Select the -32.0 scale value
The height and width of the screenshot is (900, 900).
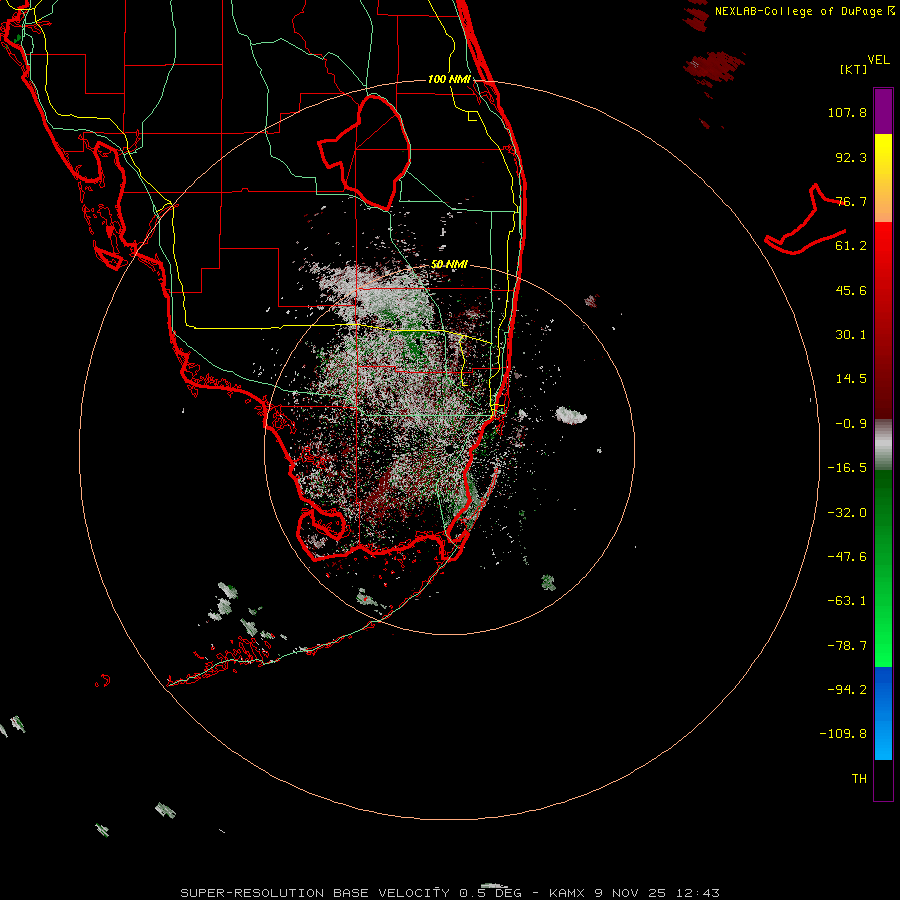click(x=847, y=513)
